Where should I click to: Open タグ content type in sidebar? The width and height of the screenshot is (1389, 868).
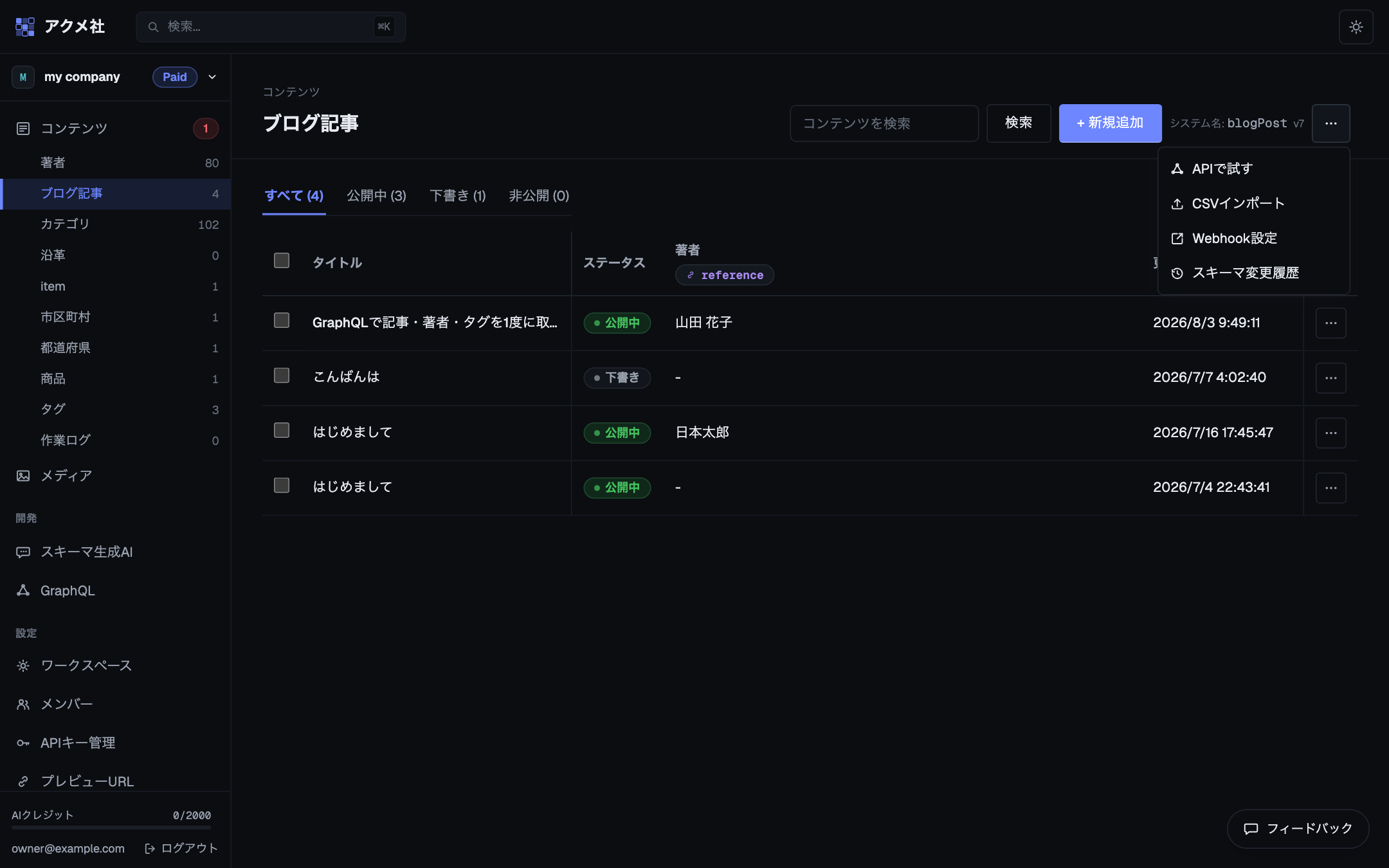(x=115, y=410)
